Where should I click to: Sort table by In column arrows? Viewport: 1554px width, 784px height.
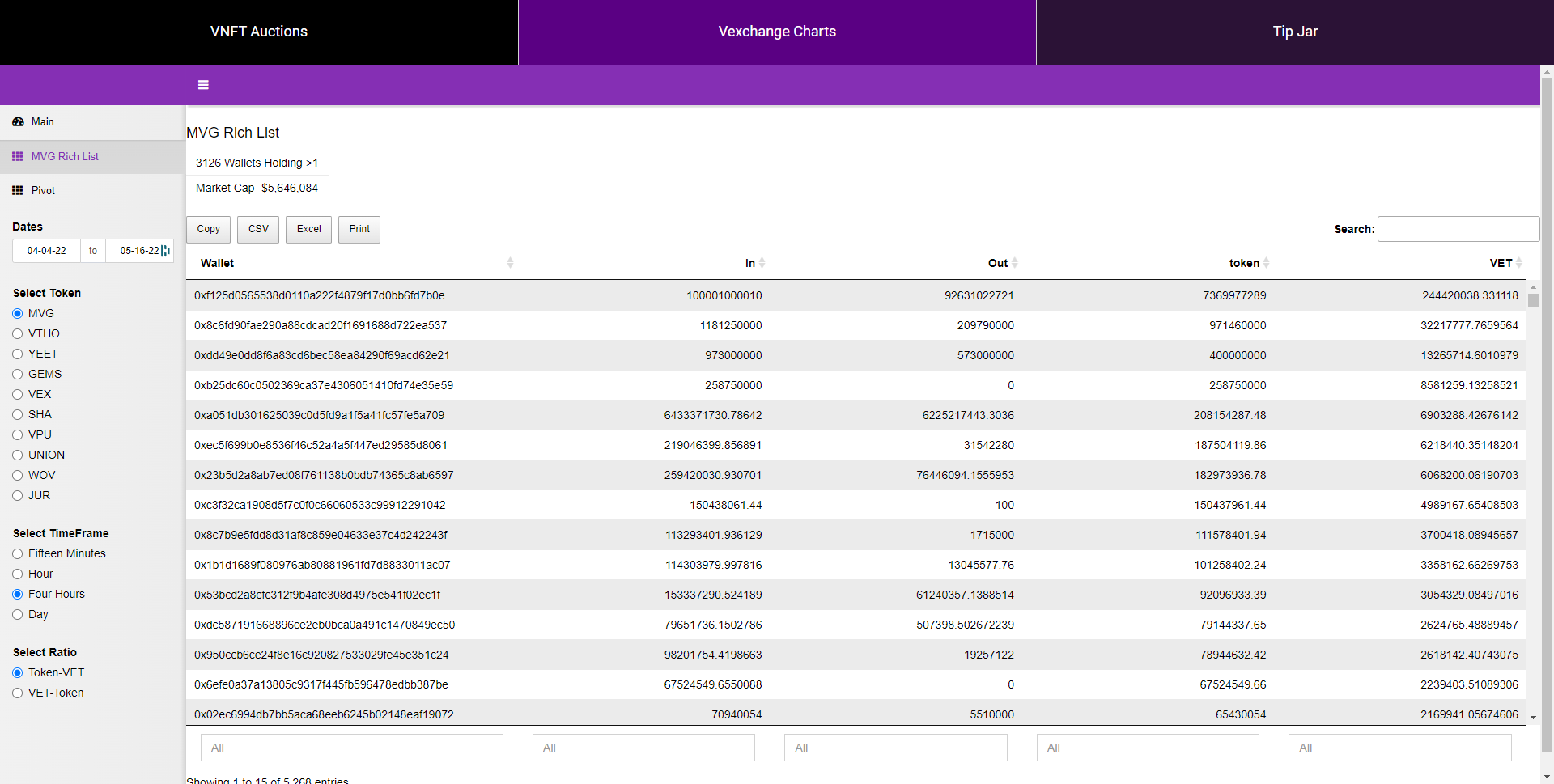click(762, 263)
